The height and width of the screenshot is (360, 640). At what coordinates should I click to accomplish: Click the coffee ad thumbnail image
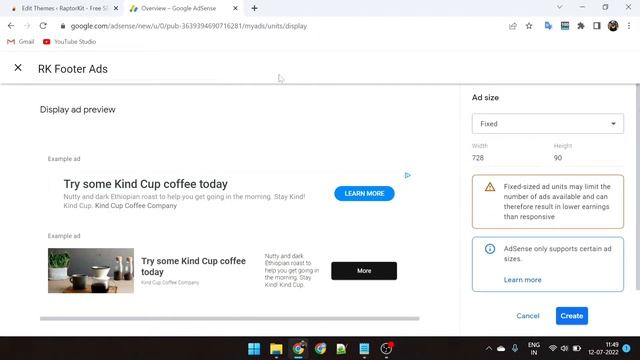[x=91, y=271]
